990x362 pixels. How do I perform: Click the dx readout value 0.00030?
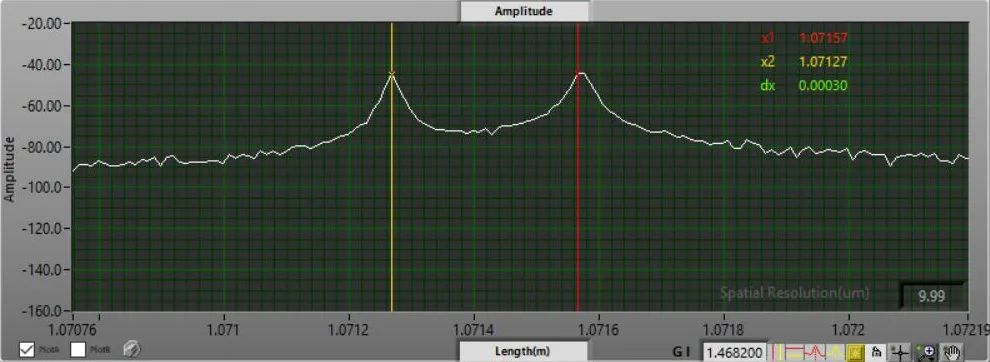(823, 85)
